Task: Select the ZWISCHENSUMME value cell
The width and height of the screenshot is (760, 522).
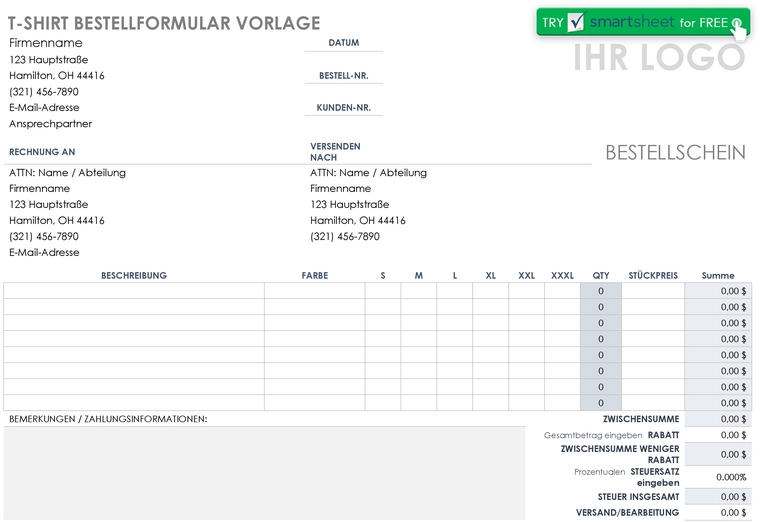Action: tap(718, 419)
